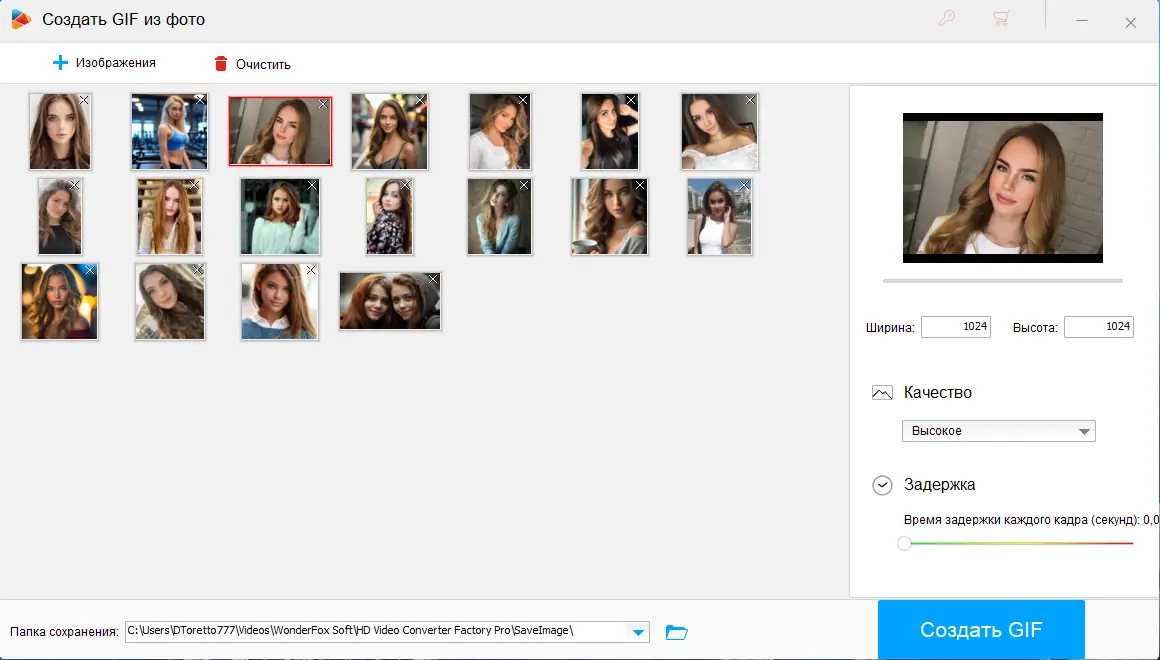Click the blue plus Add Images icon

(x=60, y=63)
